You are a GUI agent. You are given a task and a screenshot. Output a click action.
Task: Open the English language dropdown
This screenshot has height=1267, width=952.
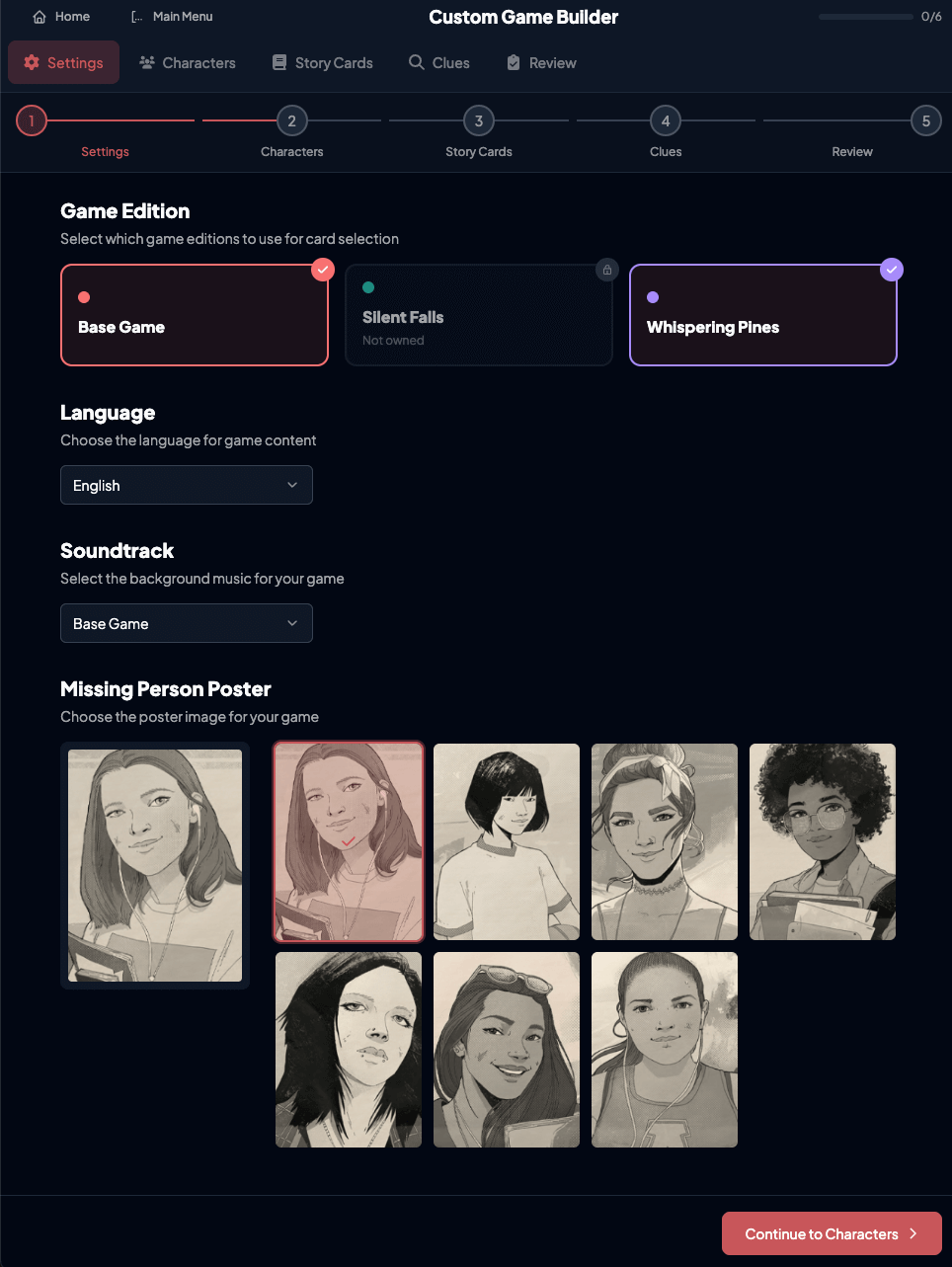pyautogui.click(x=187, y=485)
